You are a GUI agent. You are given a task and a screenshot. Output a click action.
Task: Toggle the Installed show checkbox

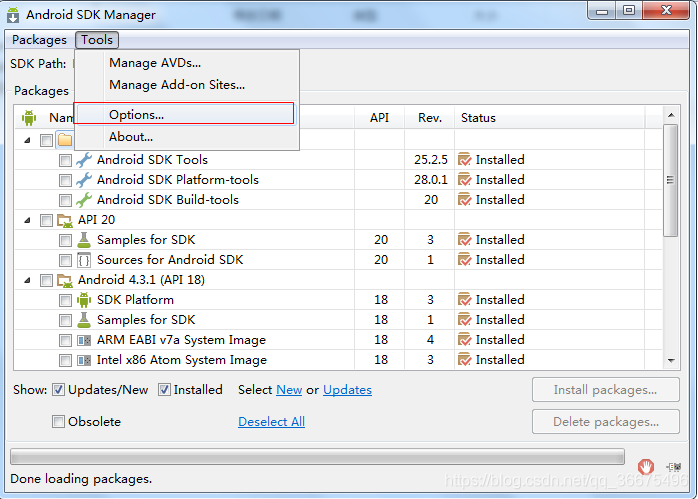[x=164, y=390]
